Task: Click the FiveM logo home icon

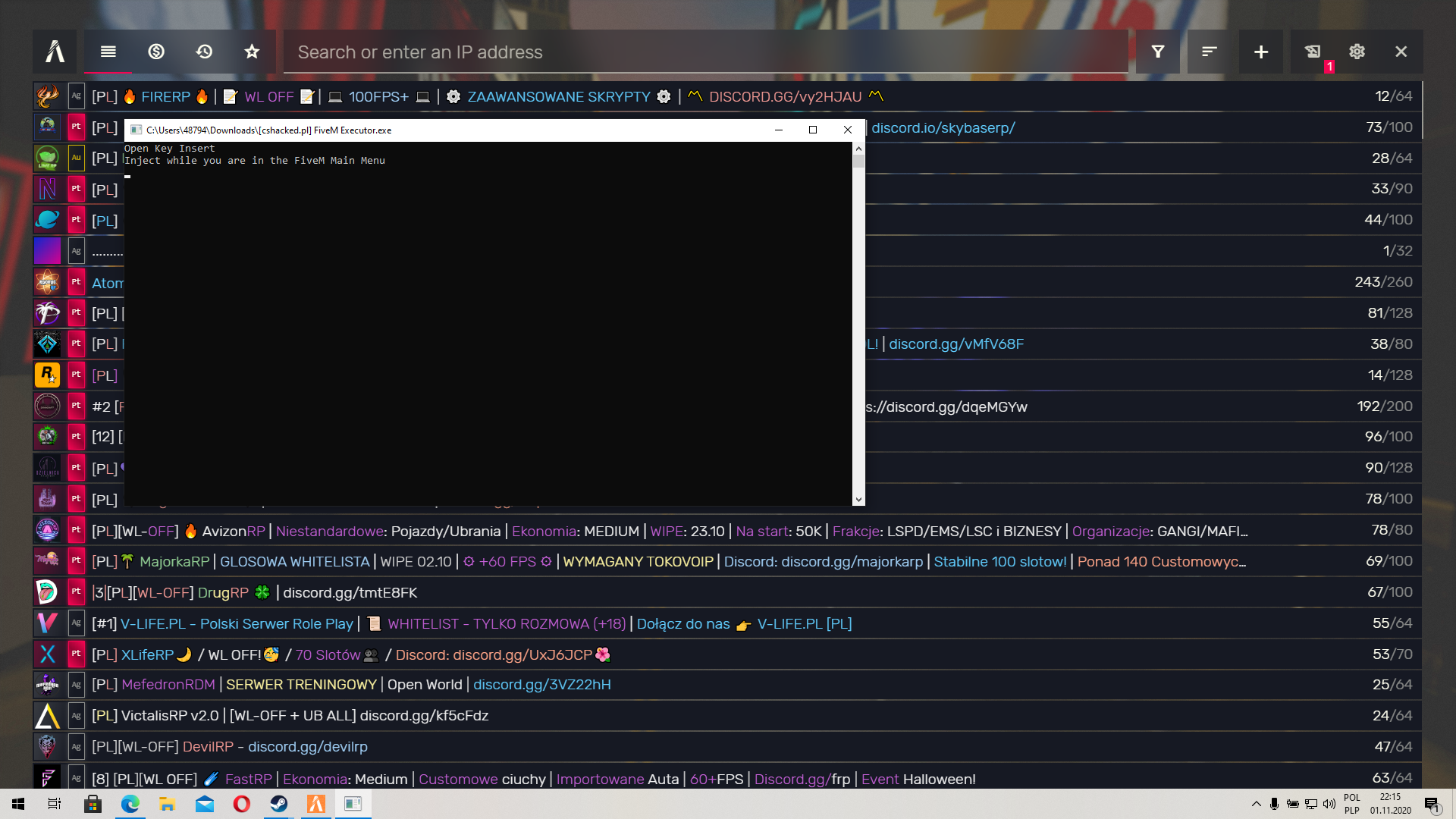Action: point(55,52)
